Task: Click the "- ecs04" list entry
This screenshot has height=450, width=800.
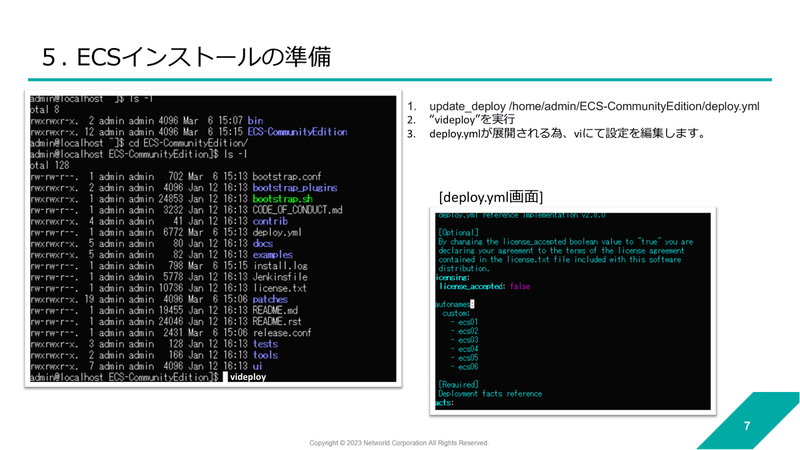Action: point(464,349)
